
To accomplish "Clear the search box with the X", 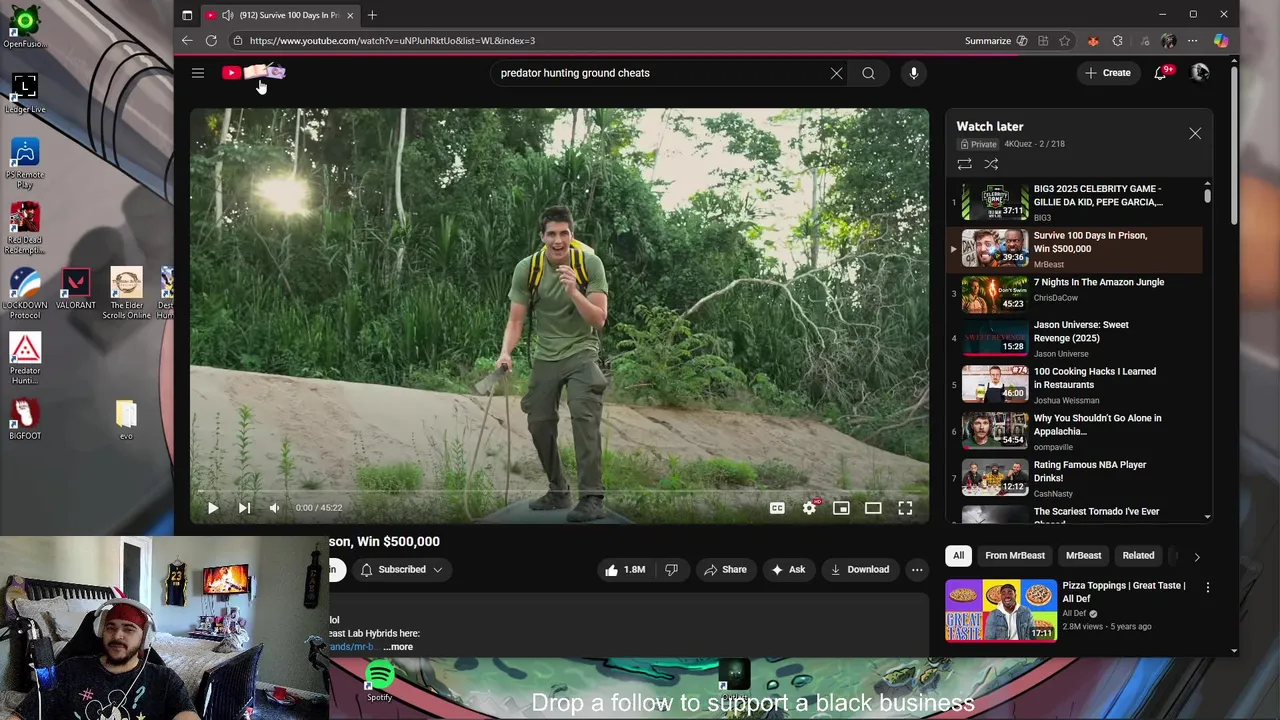I will 836,73.
